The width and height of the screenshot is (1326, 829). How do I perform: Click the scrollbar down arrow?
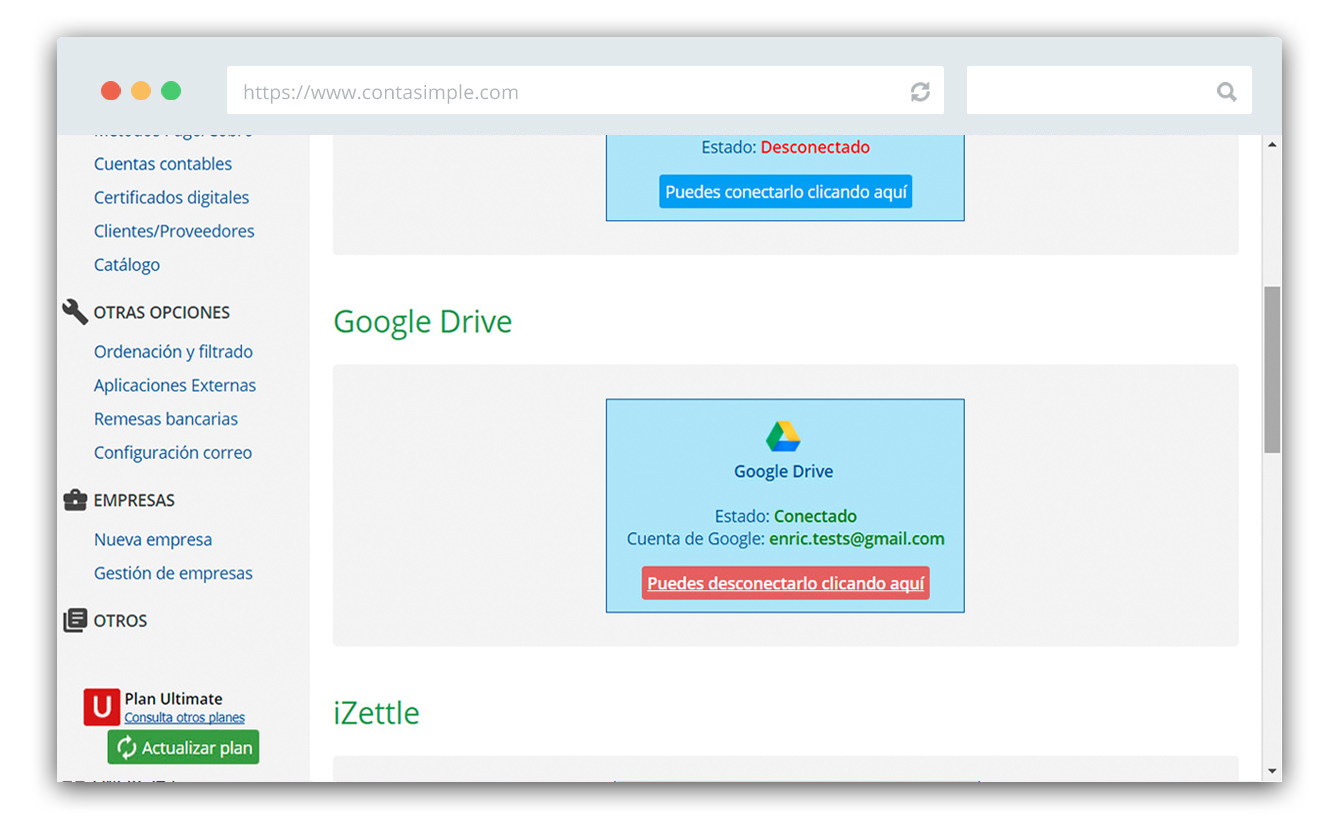1272,771
